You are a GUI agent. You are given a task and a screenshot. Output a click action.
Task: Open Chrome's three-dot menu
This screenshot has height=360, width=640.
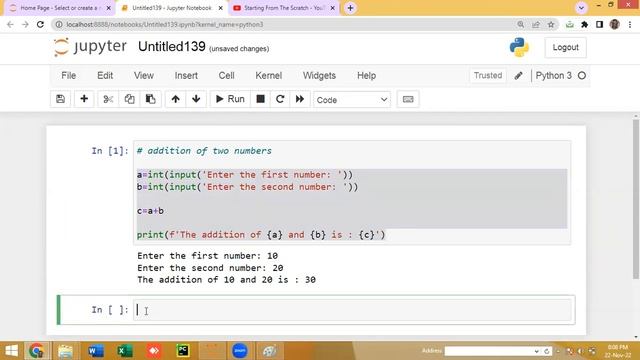pos(630,24)
